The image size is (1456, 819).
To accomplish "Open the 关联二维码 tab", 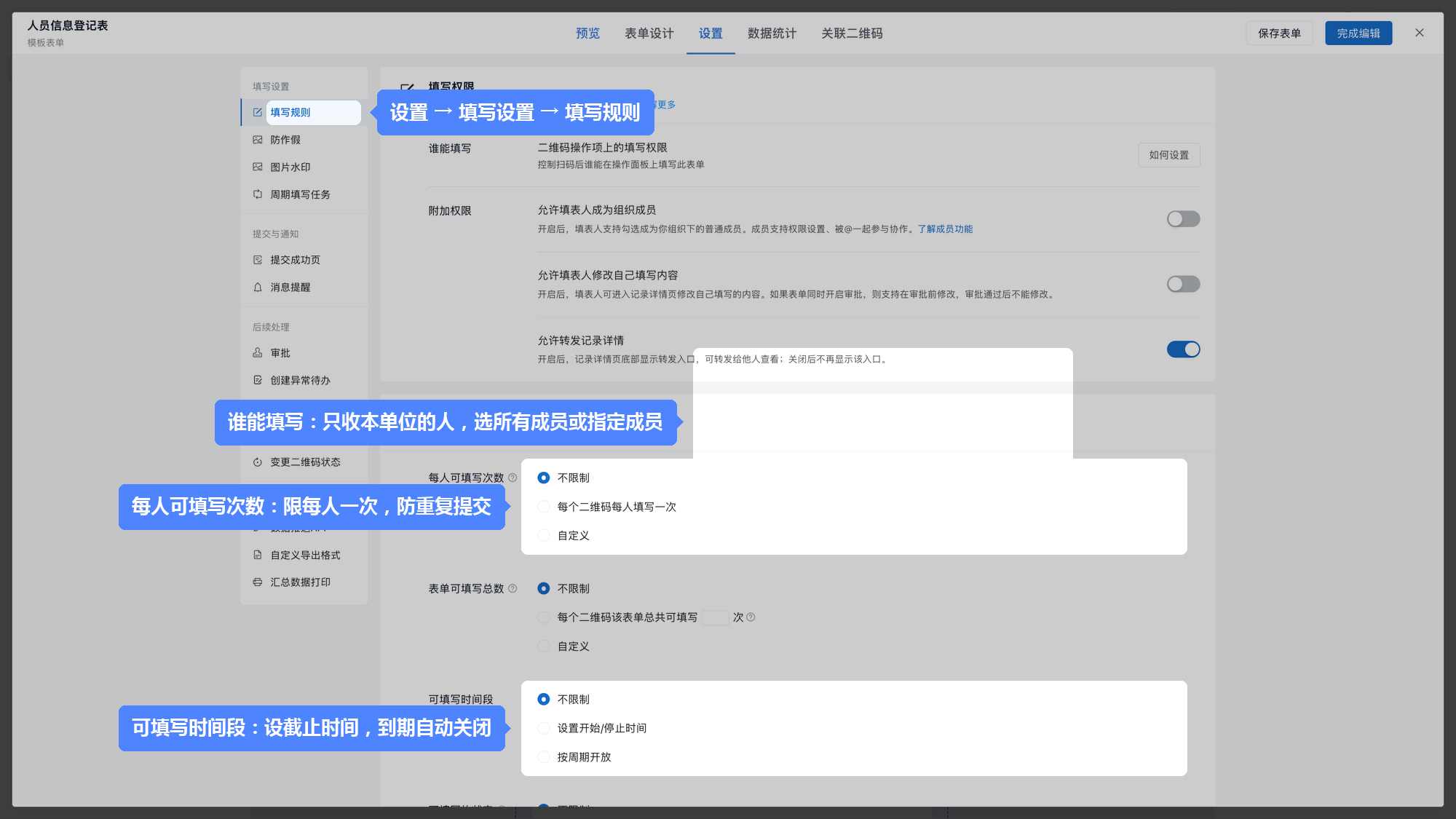I will (852, 33).
